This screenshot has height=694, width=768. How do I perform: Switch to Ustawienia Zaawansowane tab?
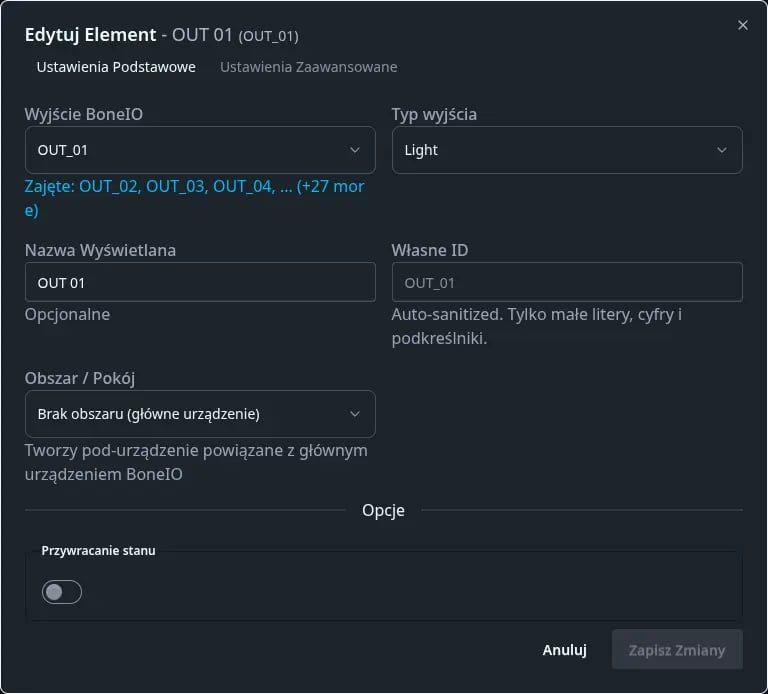click(x=308, y=67)
